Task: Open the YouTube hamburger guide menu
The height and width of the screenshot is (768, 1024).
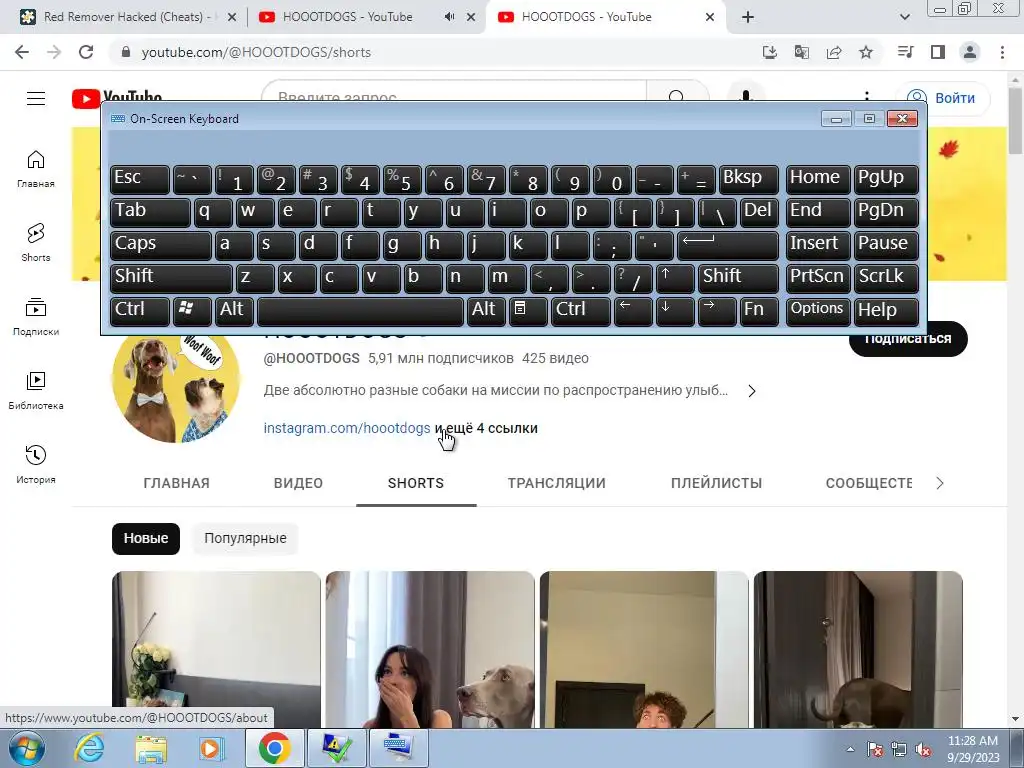Action: (x=36, y=99)
